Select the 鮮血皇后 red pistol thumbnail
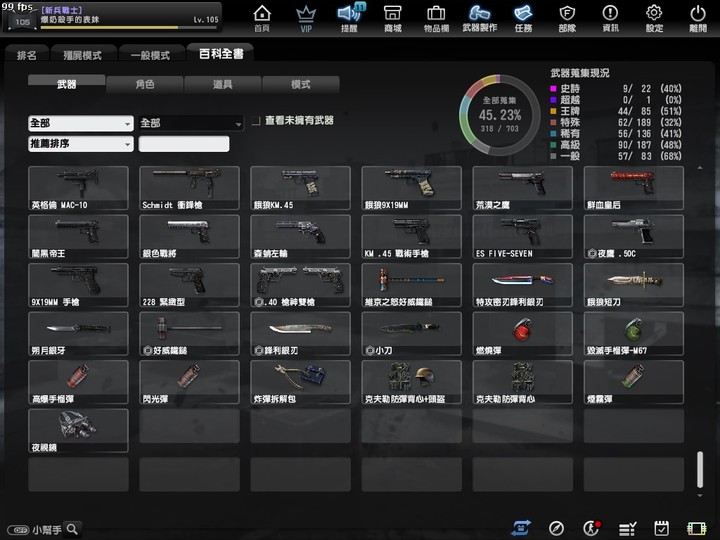 coord(634,188)
